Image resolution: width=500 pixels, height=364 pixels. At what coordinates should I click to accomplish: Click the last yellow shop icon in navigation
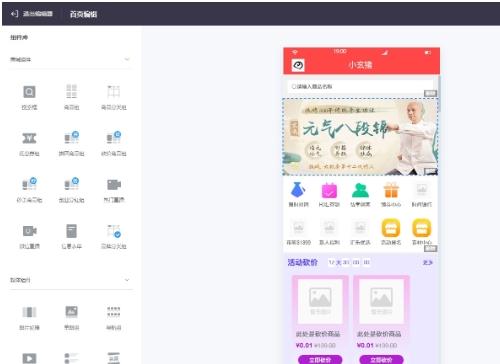(422, 228)
